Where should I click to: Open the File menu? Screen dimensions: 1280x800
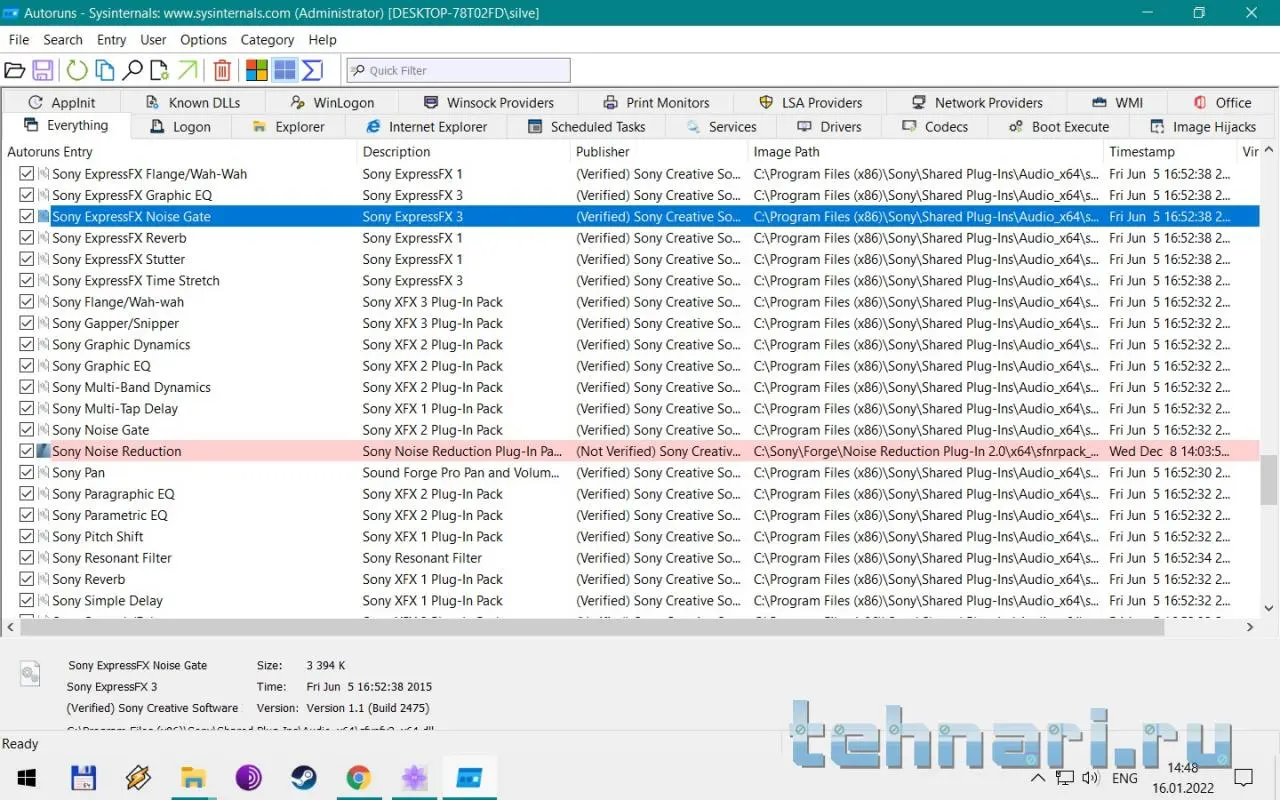point(19,40)
